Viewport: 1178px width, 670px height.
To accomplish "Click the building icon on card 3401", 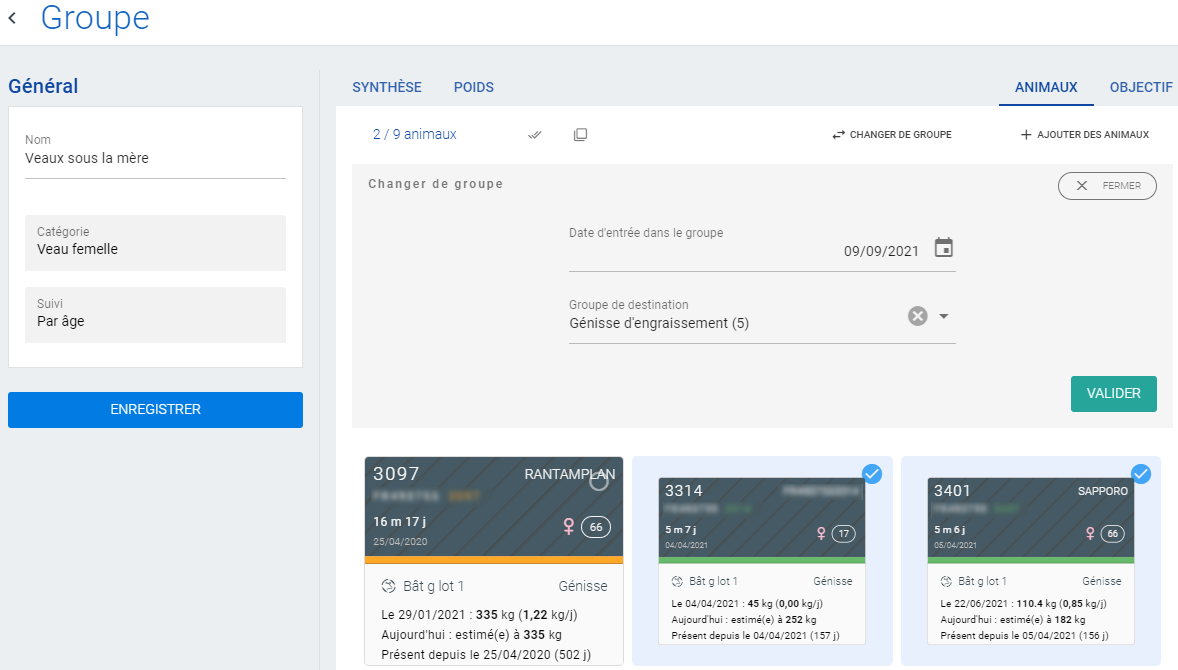I will tap(946, 581).
